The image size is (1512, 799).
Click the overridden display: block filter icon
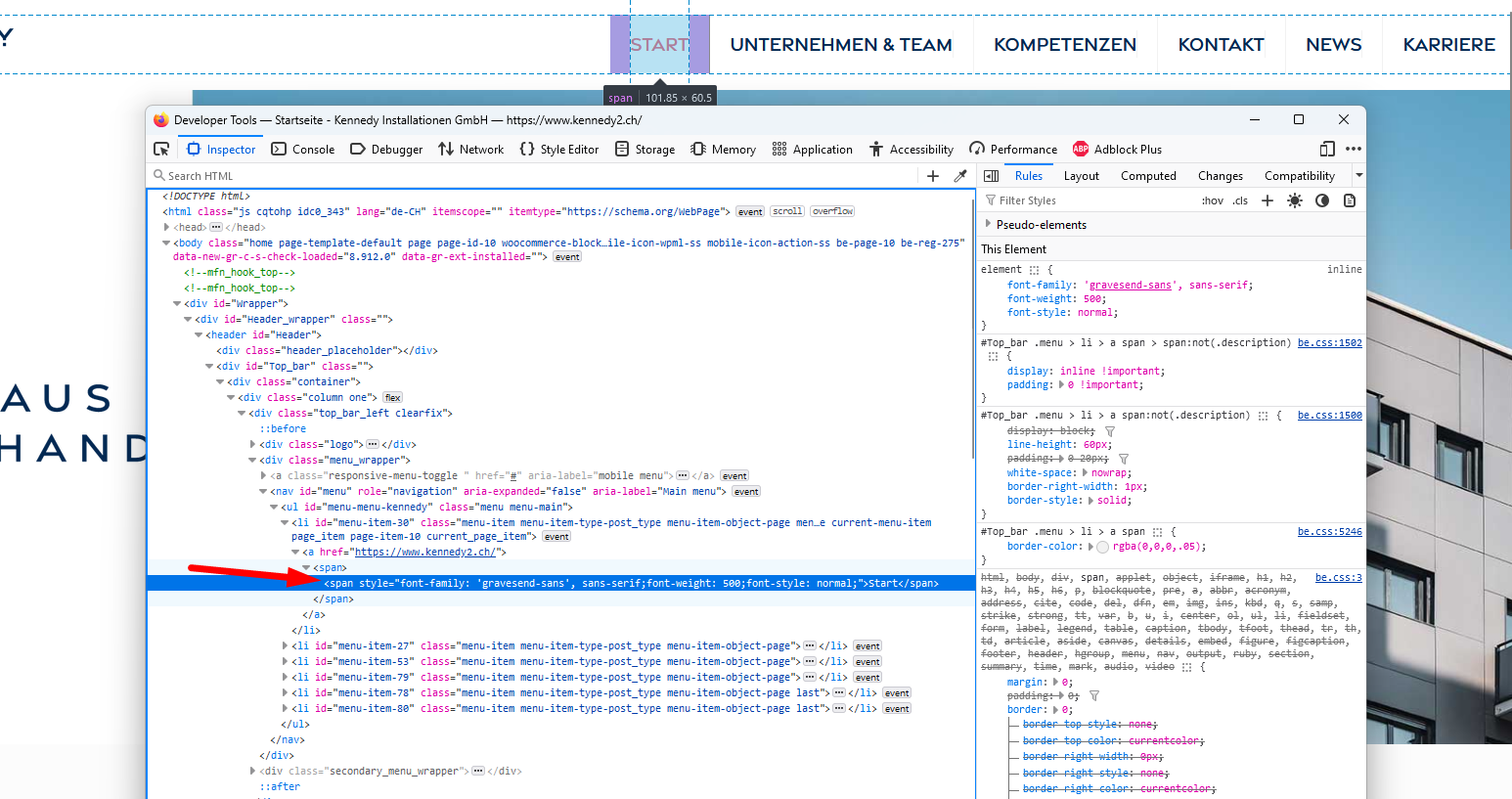coord(1110,431)
